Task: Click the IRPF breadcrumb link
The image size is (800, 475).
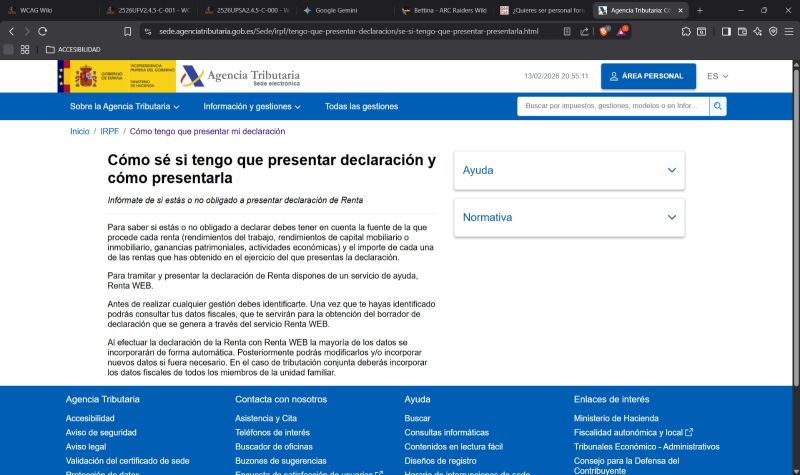Action: click(x=109, y=131)
